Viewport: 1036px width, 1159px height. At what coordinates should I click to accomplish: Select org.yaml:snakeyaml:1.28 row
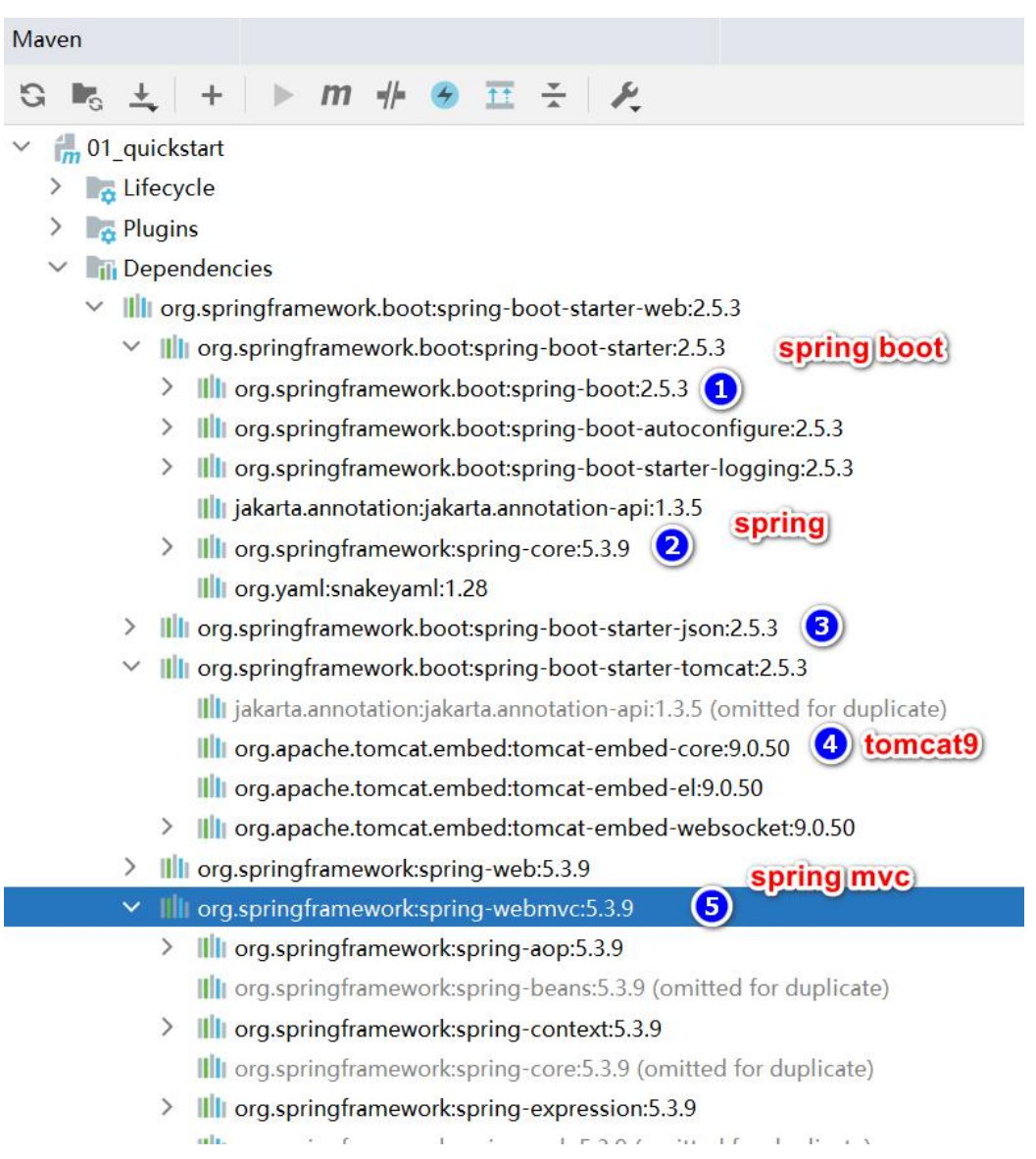[361, 588]
